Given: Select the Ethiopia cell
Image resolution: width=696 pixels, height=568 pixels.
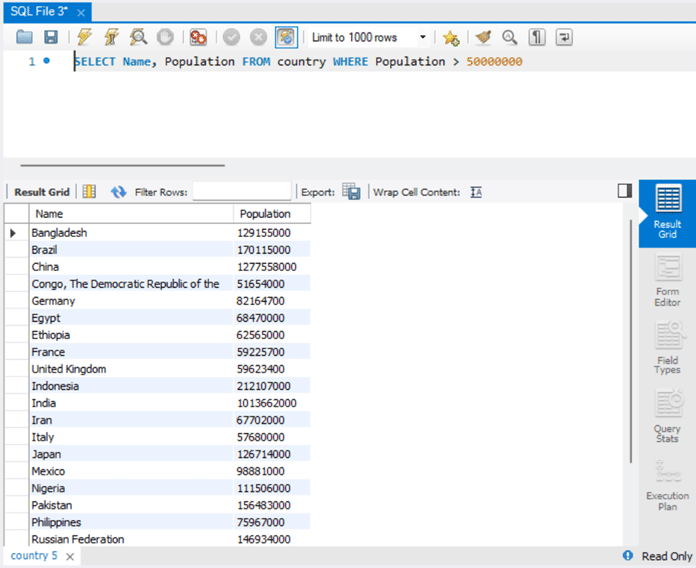Looking at the screenshot, I should point(131,335).
